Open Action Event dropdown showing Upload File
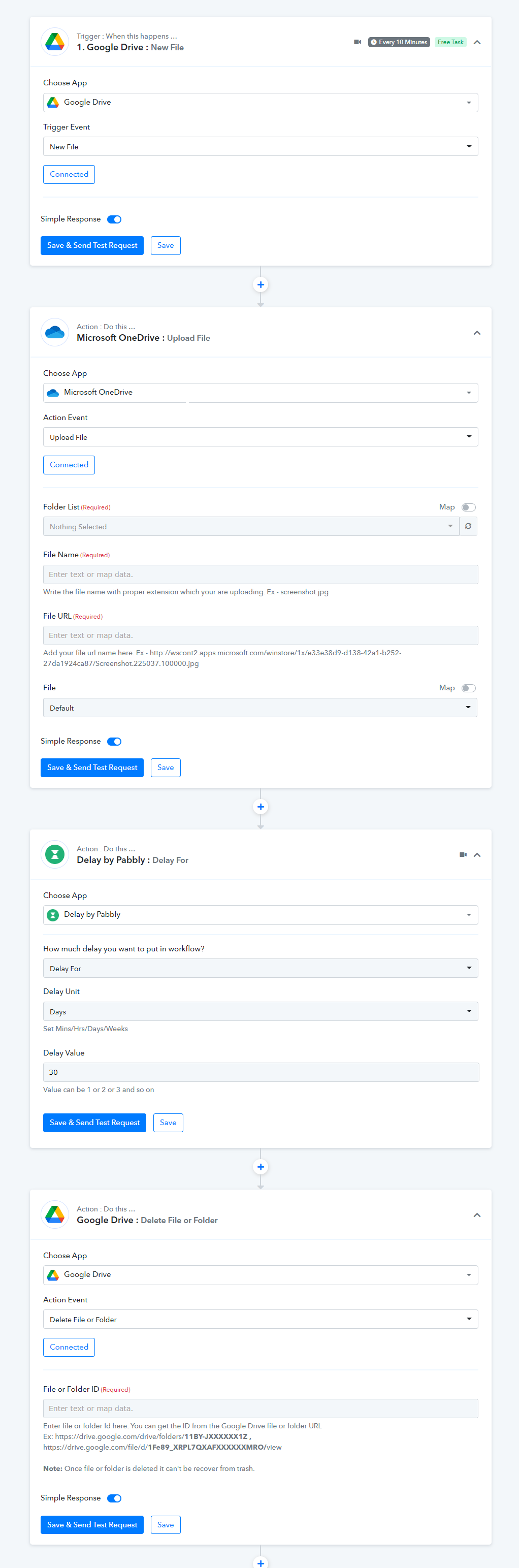 click(x=261, y=437)
